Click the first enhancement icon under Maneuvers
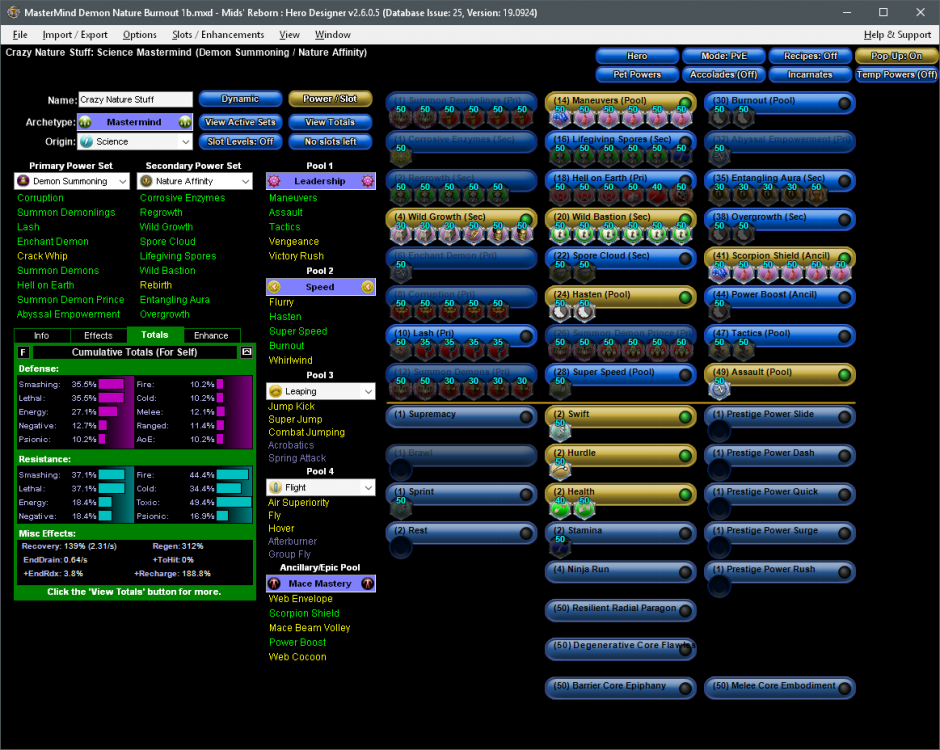The width and height of the screenshot is (940, 750). point(558,118)
